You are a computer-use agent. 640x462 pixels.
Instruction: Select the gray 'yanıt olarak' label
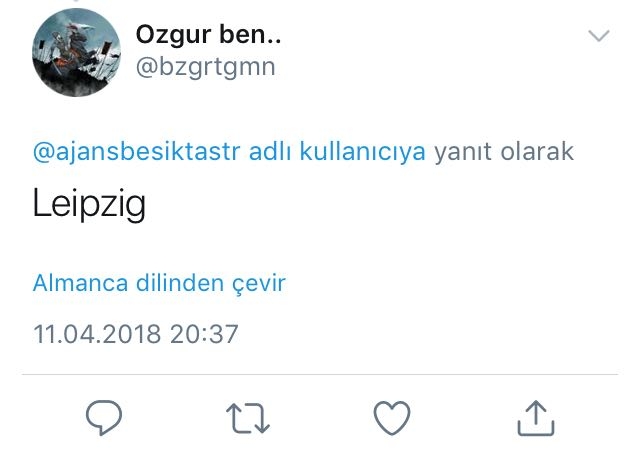coord(504,152)
